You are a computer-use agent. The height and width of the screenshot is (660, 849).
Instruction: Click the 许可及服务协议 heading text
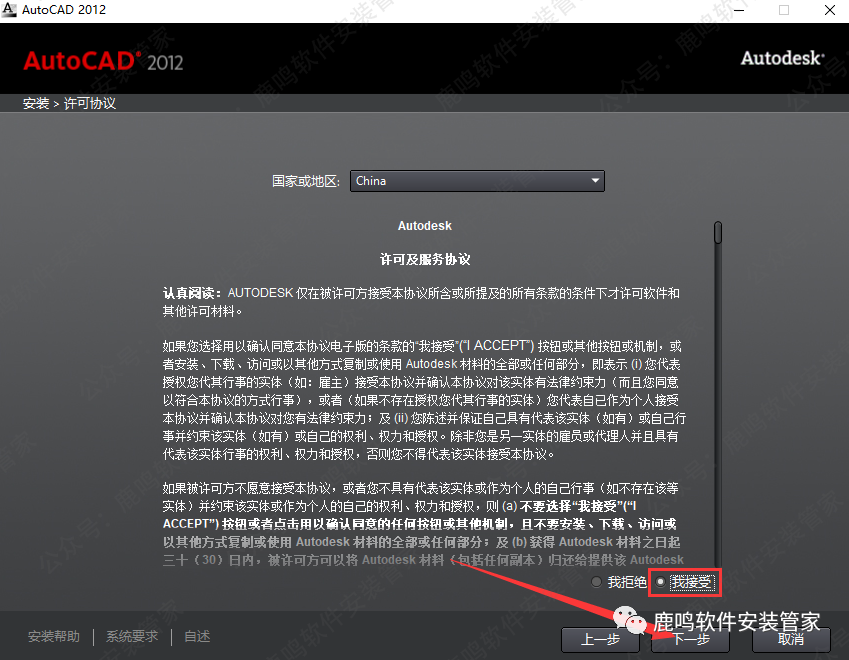[x=425, y=259]
